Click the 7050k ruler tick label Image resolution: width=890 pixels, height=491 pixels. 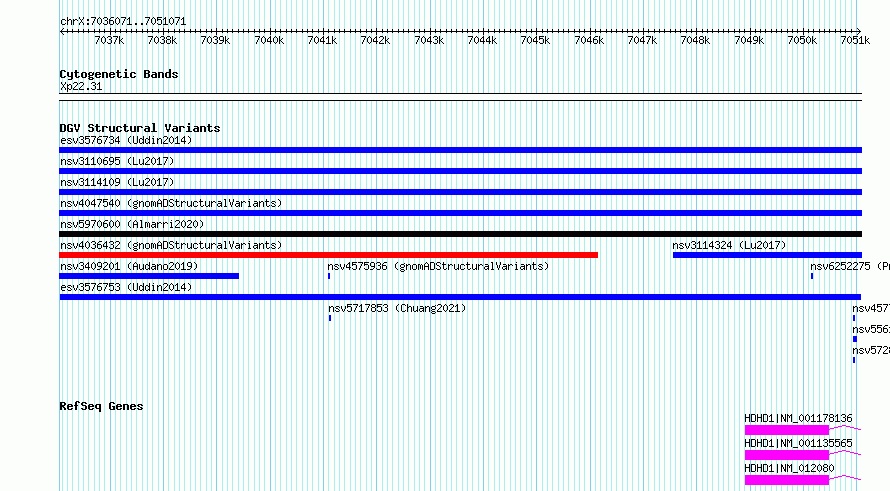click(x=803, y=40)
